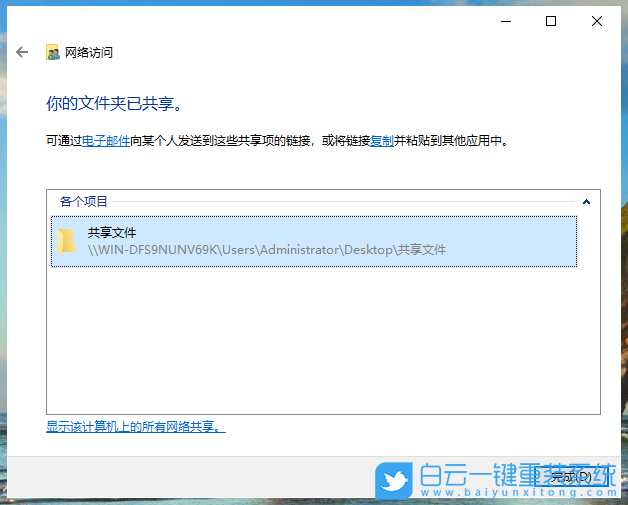The image size is (628, 505).
Task: Select the 共享文件 folder item
Action: 314,241
